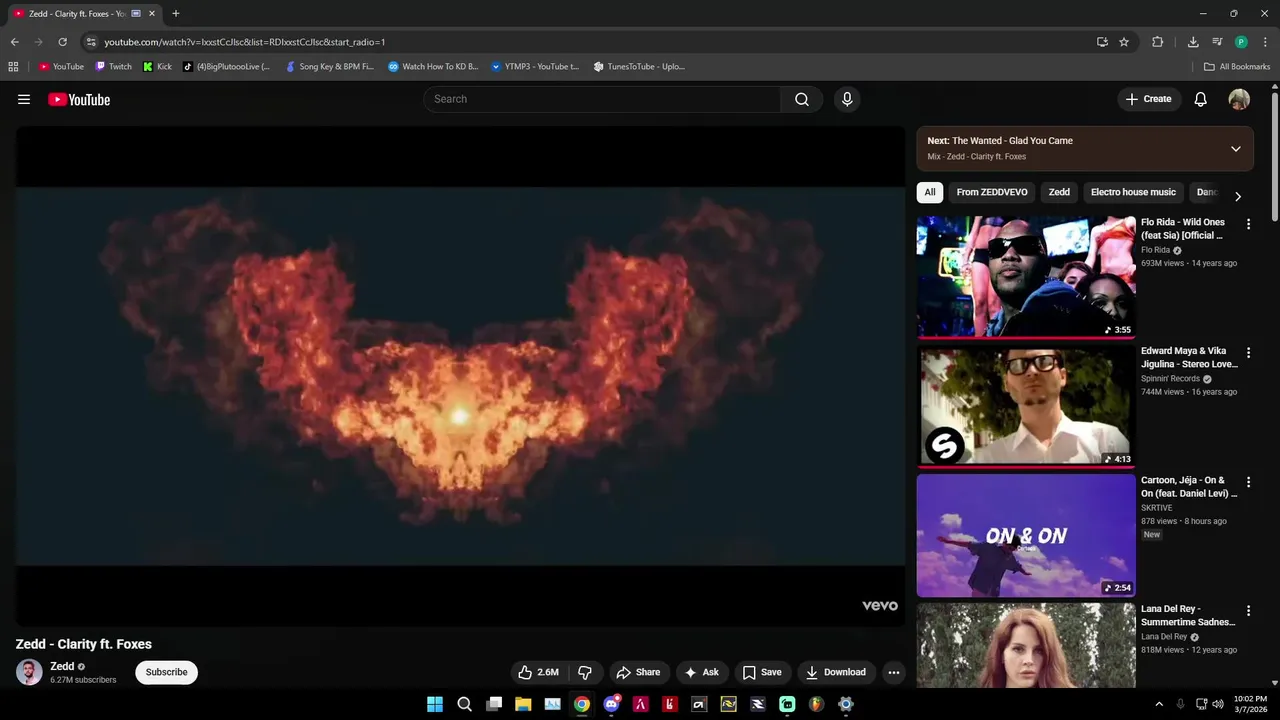Open the taskbar clock showing 10:02 PM
The height and width of the screenshot is (720, 1280).
coord(1250,704)
